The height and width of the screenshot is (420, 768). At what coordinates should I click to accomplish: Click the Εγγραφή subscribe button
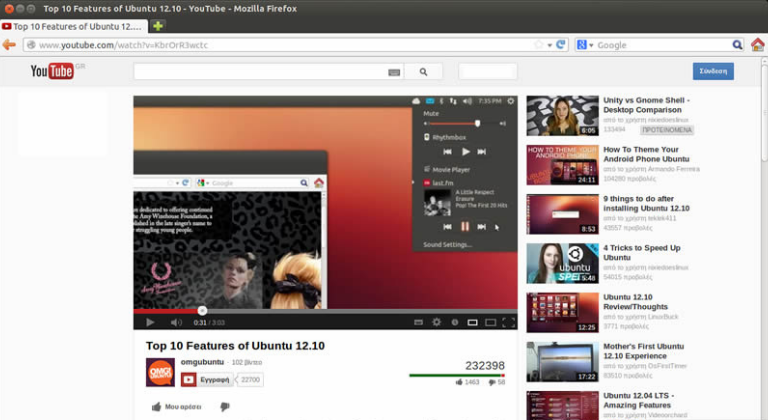point(207,379)
